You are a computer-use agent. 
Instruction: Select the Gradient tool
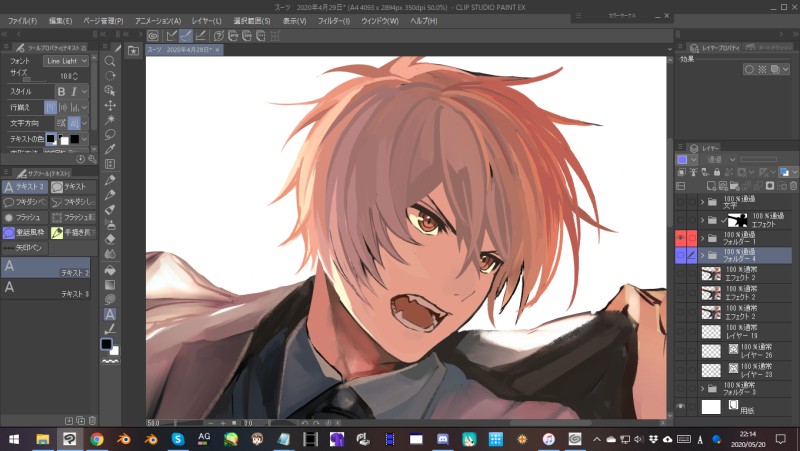pyautogui.click(x=110, y=285)
